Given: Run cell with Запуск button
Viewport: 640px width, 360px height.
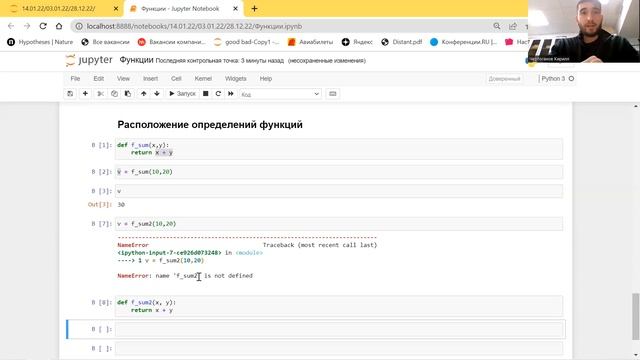Looking at the screenshot, I should pyautogui.click(x=182, y=94).
